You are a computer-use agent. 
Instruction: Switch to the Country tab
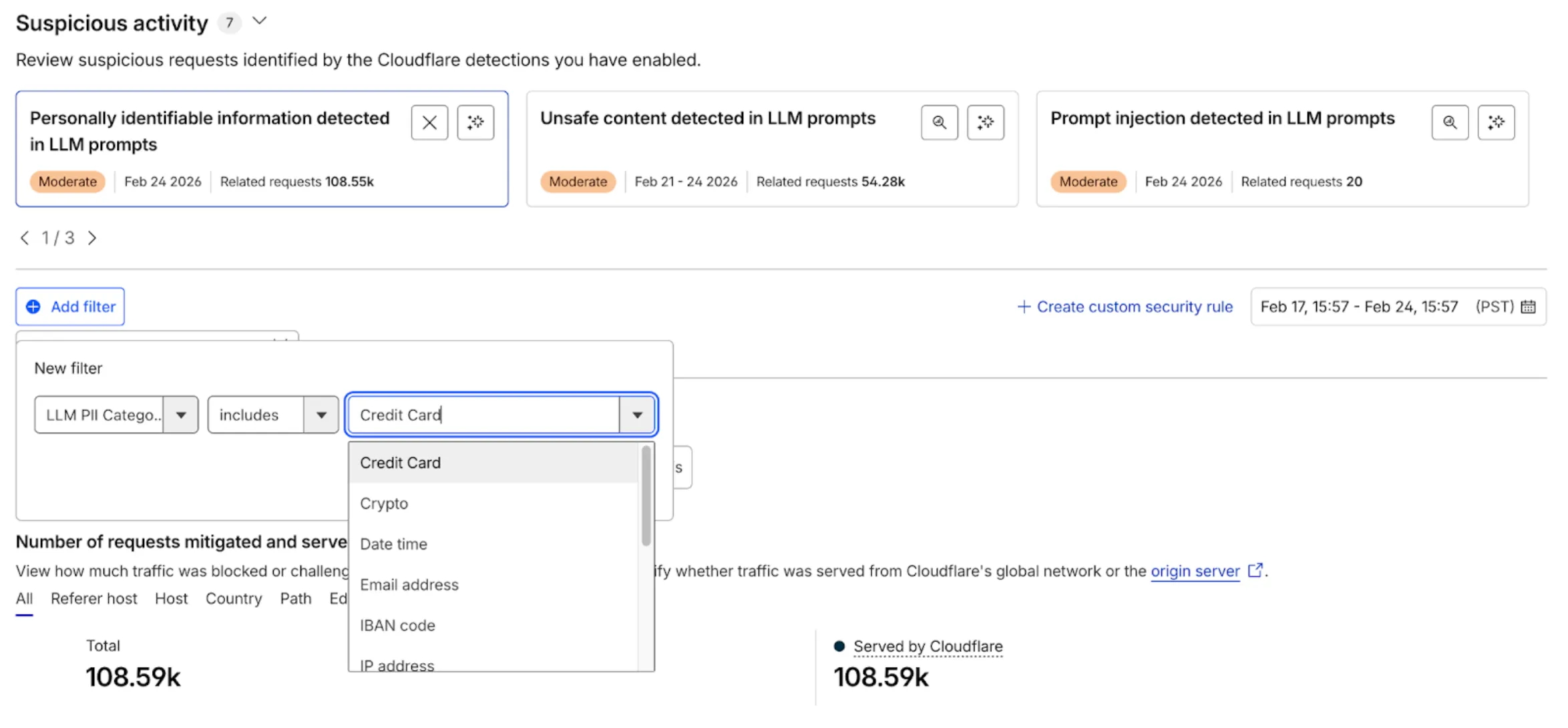click(x=233, y=598)
